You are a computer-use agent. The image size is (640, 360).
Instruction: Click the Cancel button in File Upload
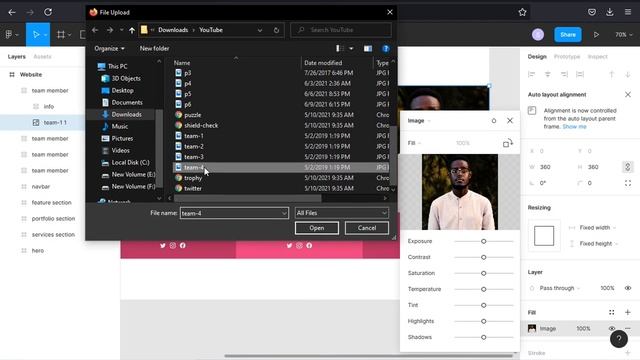[367, 228]
